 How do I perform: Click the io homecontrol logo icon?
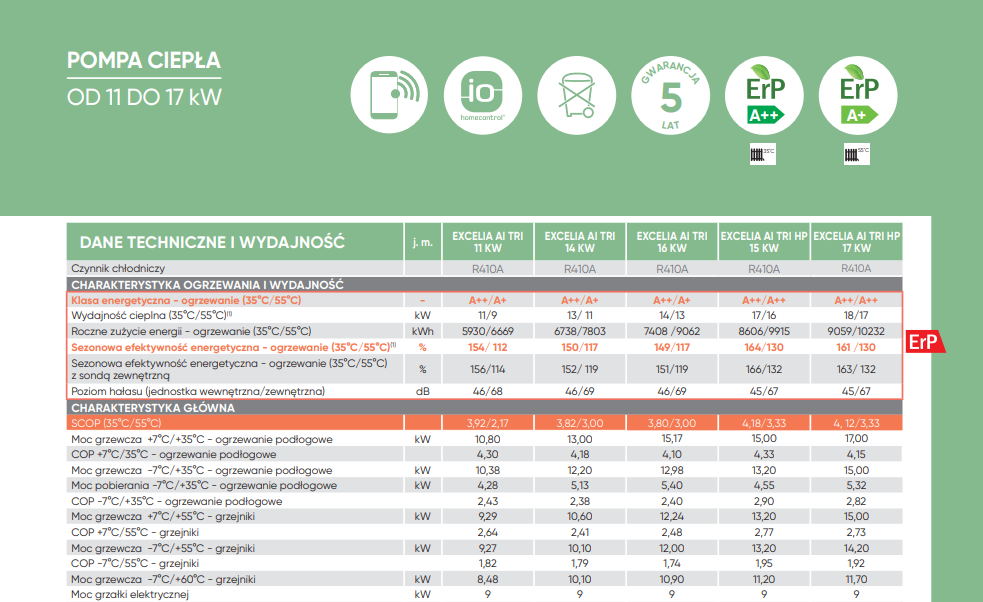[x=481, y=95]
